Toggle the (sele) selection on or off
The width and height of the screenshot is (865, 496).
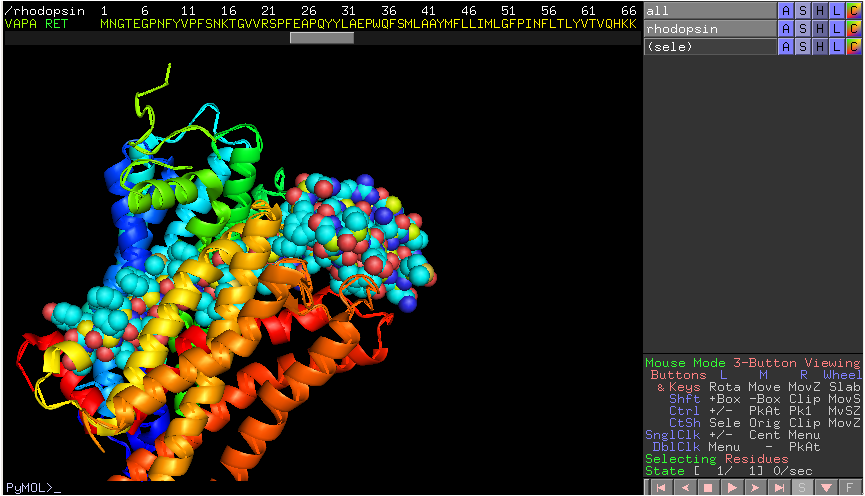[710, 46]
